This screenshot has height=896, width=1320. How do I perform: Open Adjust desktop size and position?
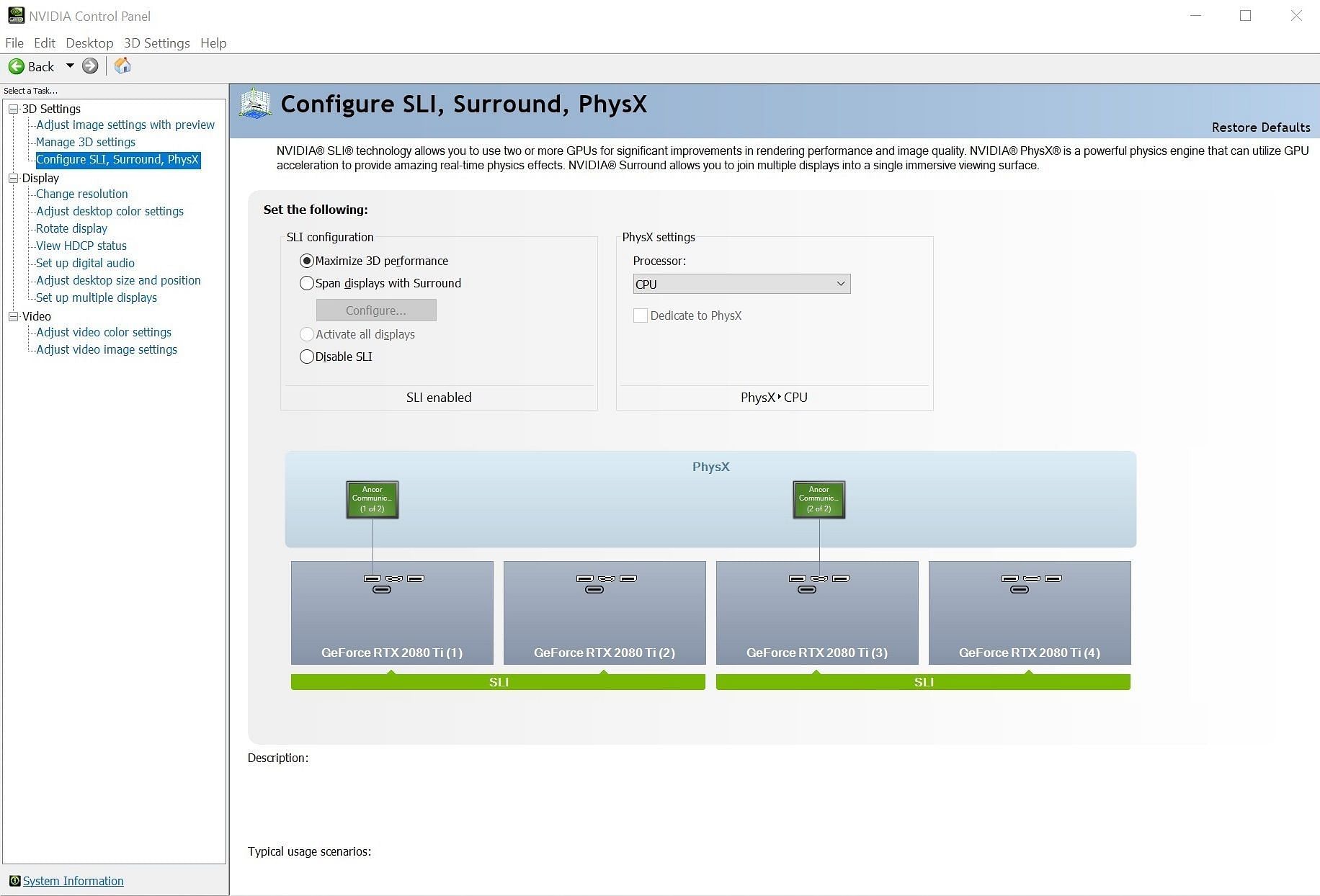(x=119, y=280)
